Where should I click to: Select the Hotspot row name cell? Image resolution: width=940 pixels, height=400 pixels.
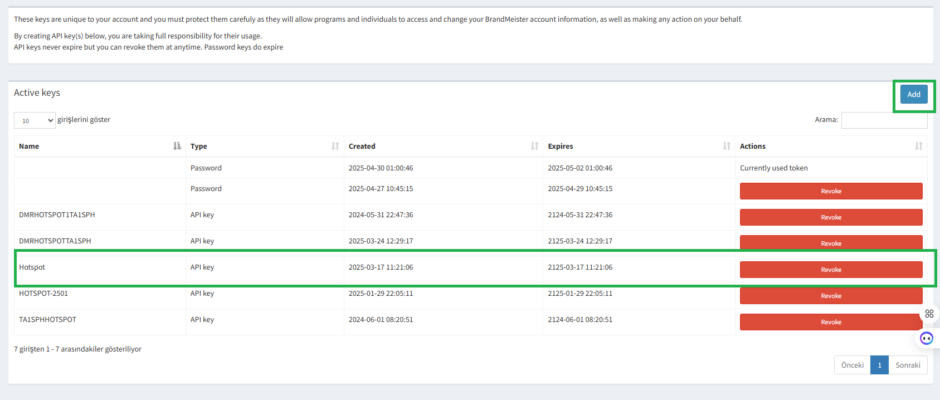point(100,267)
